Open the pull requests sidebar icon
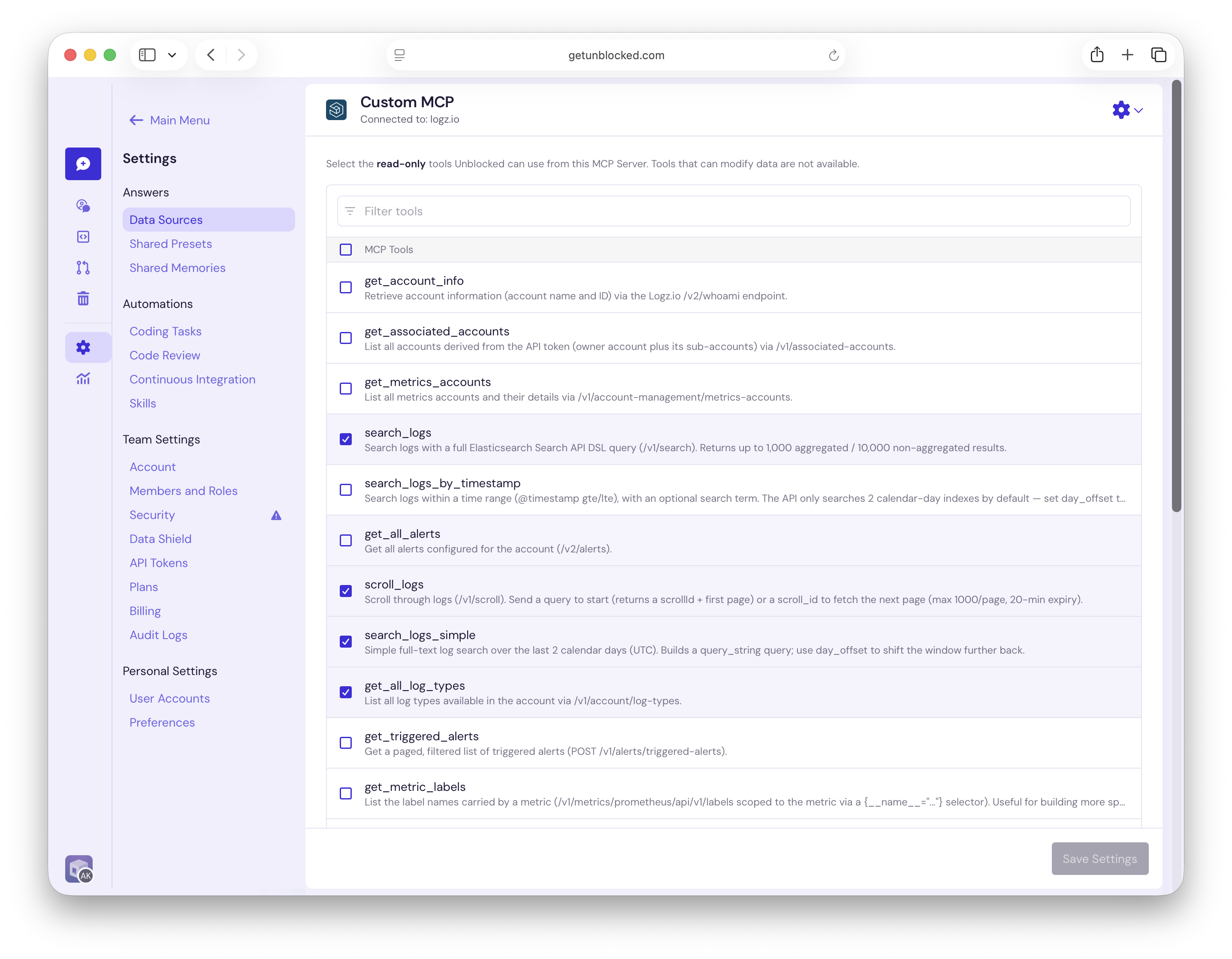This screenshot has height=959, width=1232. click(83, 267)
